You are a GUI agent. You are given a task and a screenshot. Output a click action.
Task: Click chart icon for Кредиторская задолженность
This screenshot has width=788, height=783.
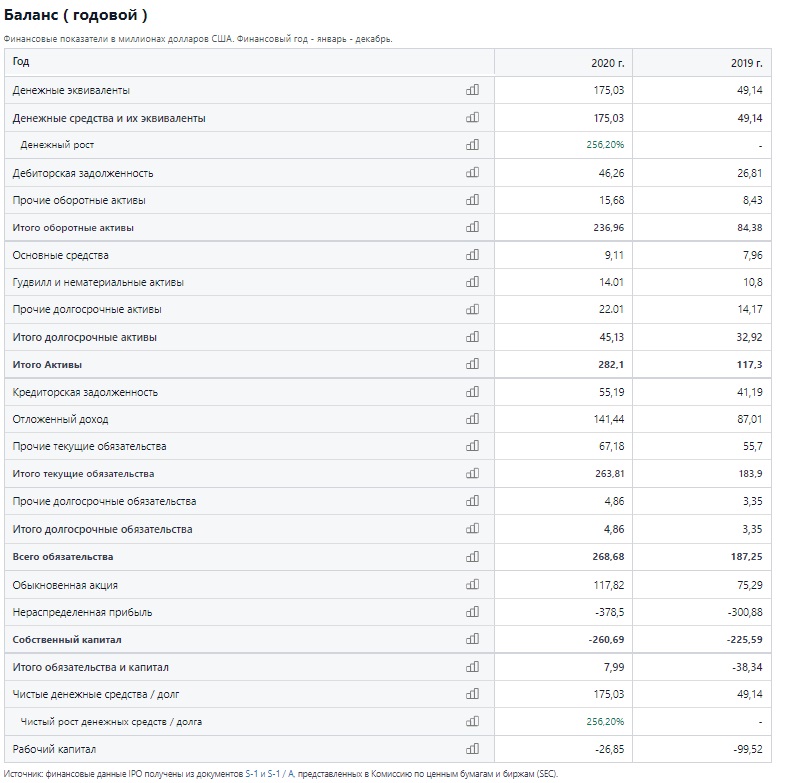472,391
